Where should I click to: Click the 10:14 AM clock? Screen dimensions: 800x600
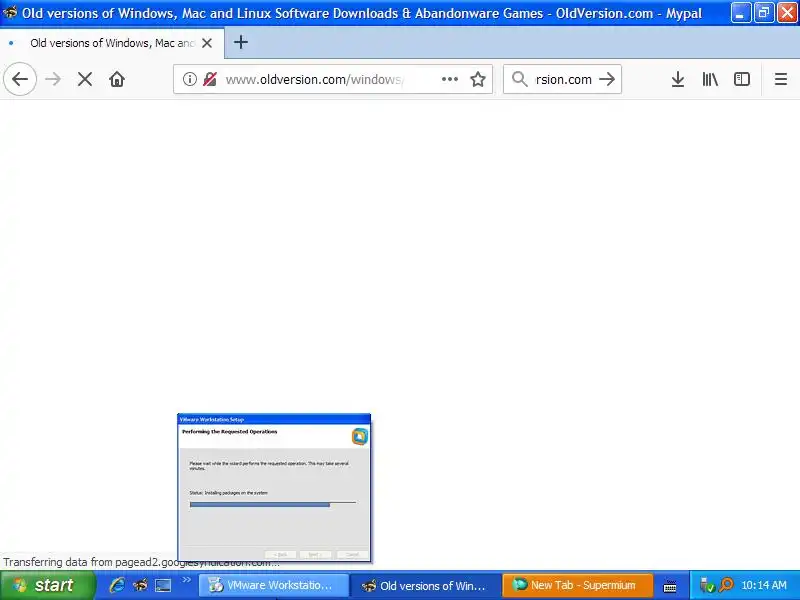[764, 585]
